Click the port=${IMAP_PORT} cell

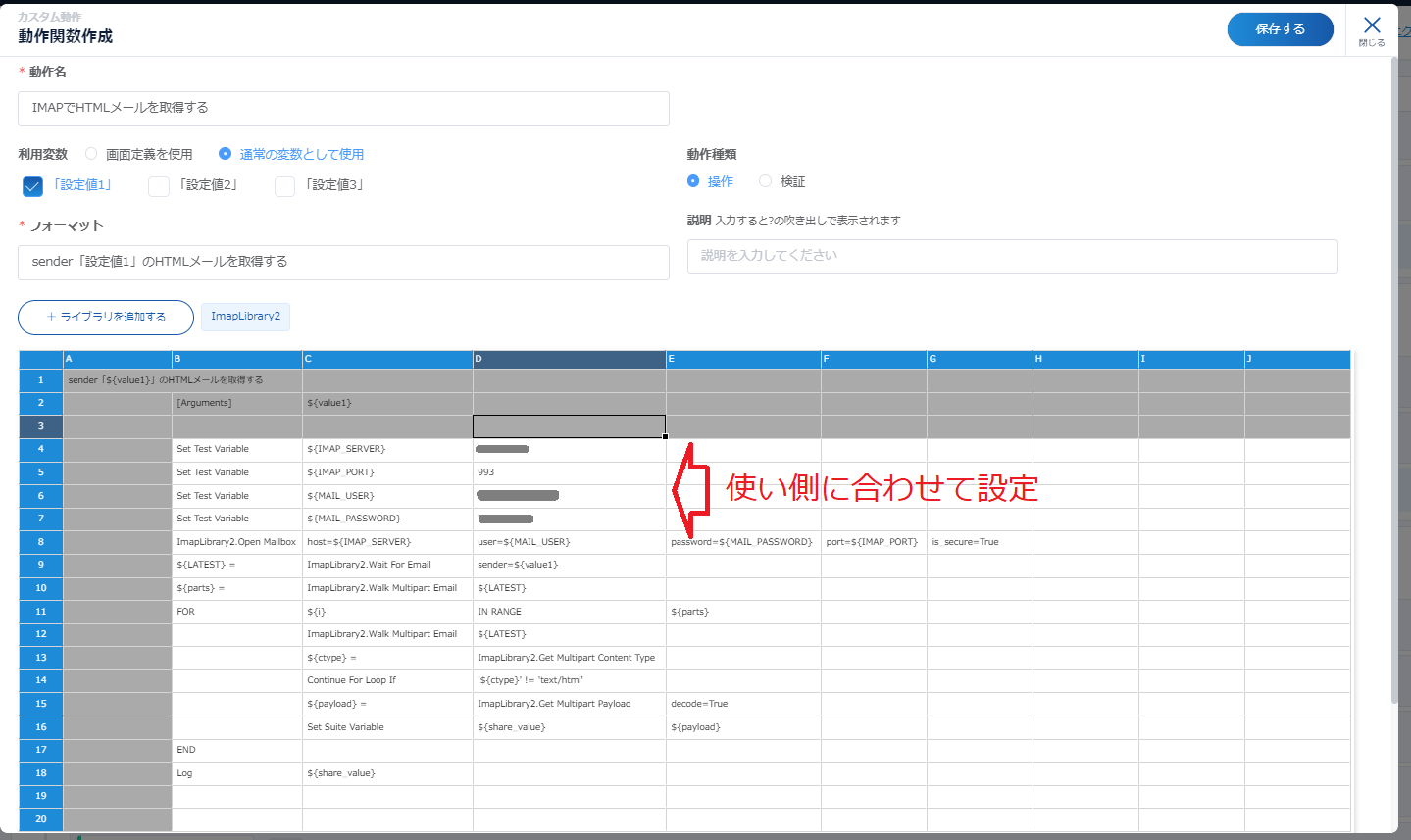point(874,542)
